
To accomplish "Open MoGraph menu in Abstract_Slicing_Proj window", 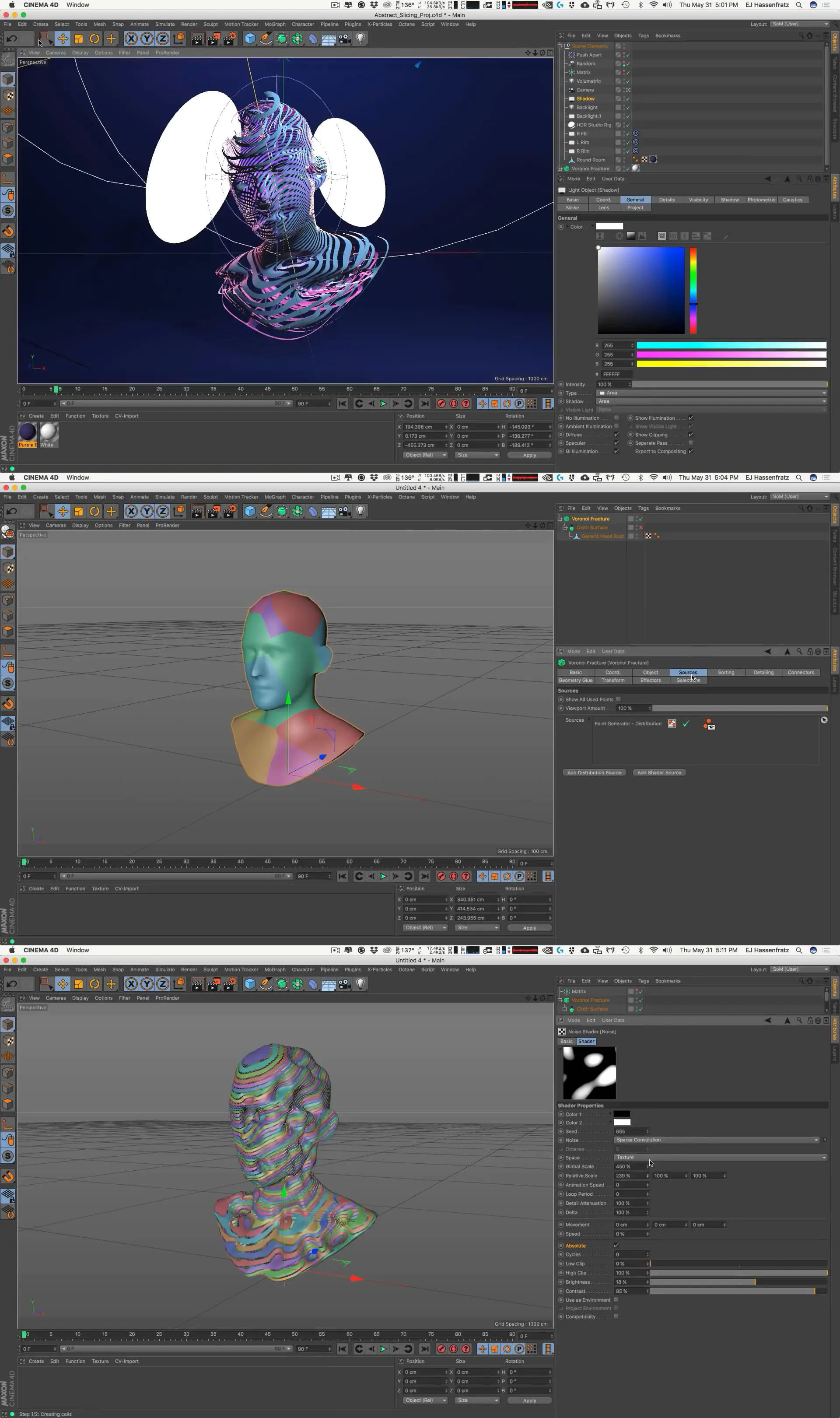I will tap(274, 25).
